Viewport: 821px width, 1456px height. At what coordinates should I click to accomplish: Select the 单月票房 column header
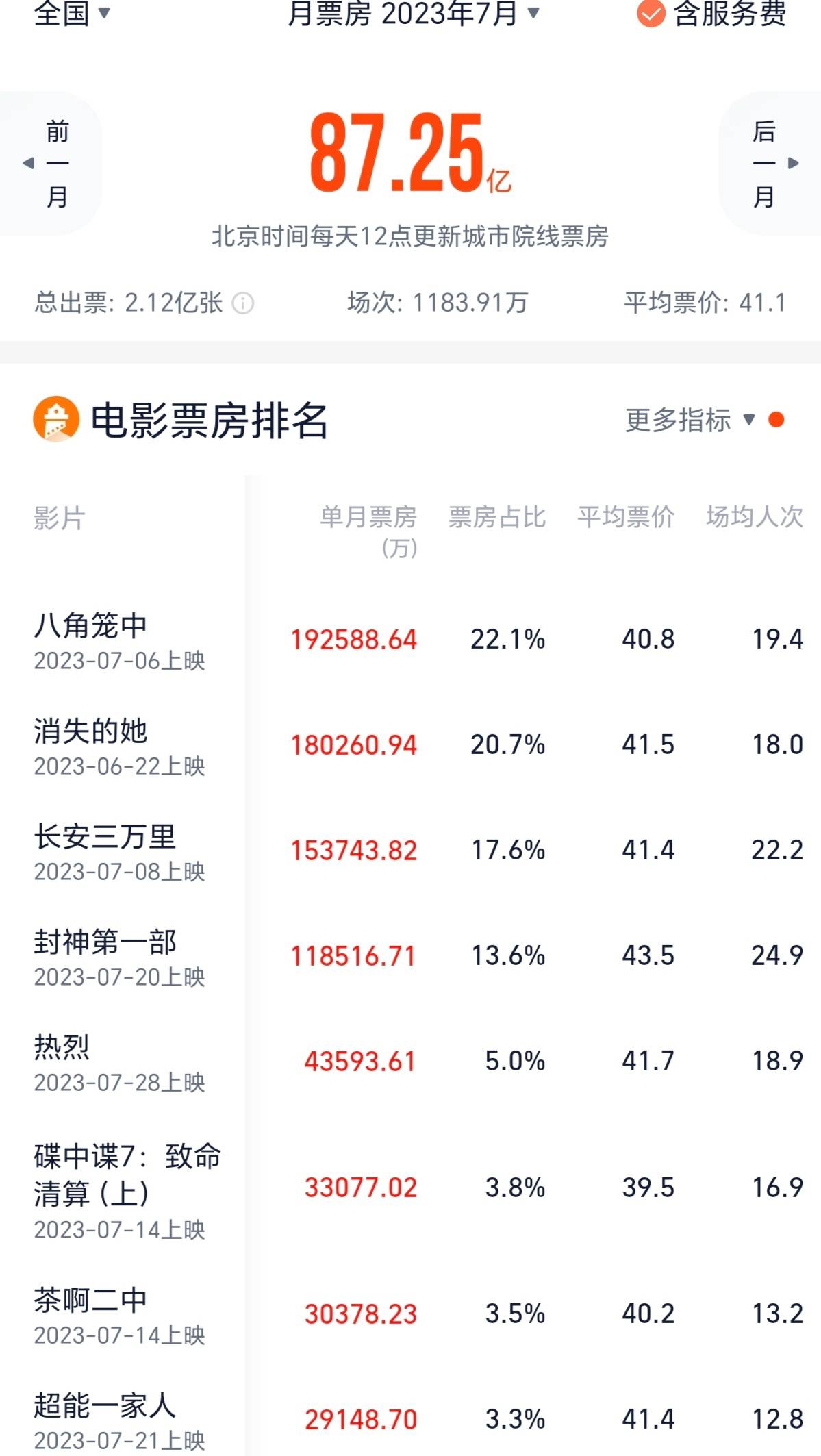click(368, 529)
